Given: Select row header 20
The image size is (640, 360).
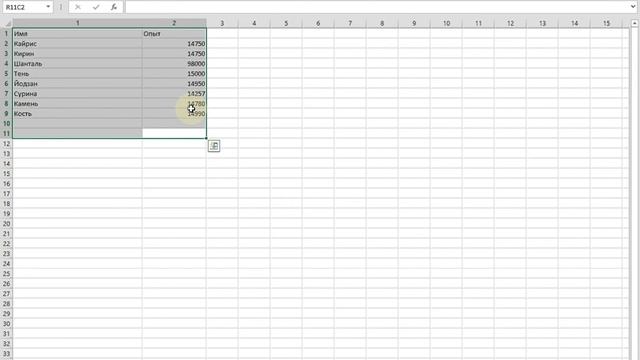Looking at the screenshot, I should (x=7, y=224).
